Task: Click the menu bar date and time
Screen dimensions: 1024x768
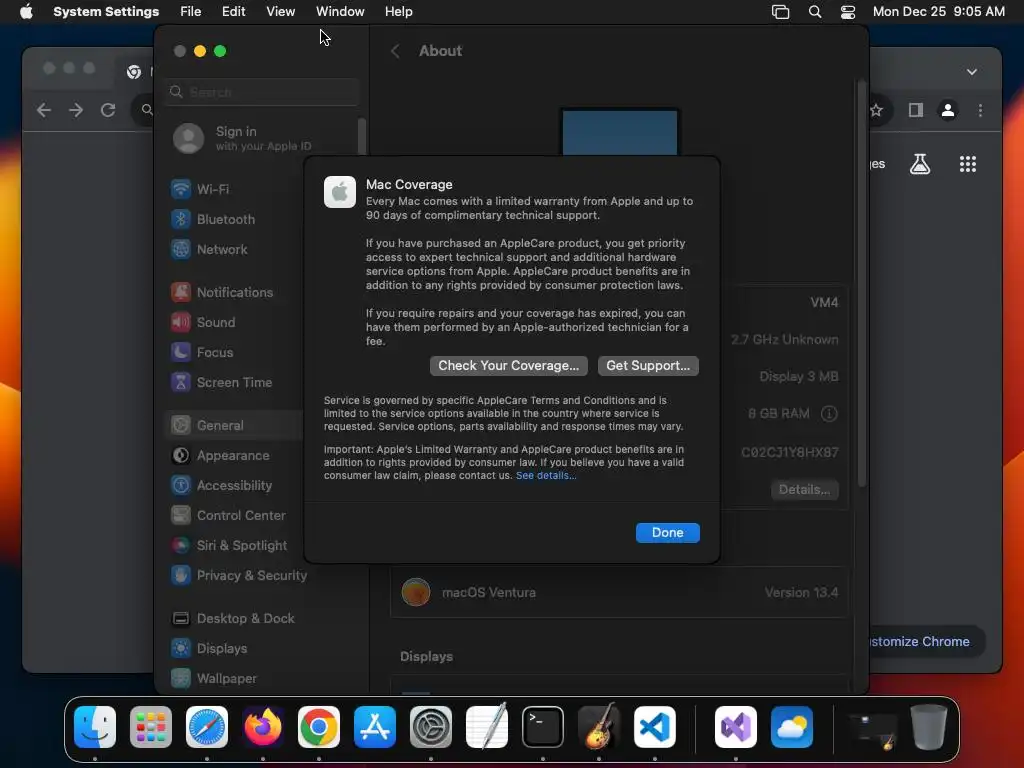Action: coord(939,12)
